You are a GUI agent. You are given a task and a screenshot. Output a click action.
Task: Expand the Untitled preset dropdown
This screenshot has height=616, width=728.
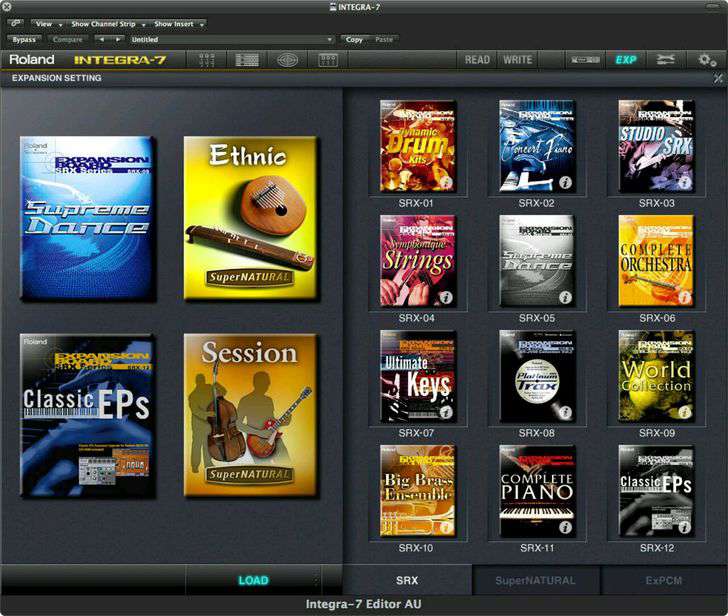(x=232, y=40)
